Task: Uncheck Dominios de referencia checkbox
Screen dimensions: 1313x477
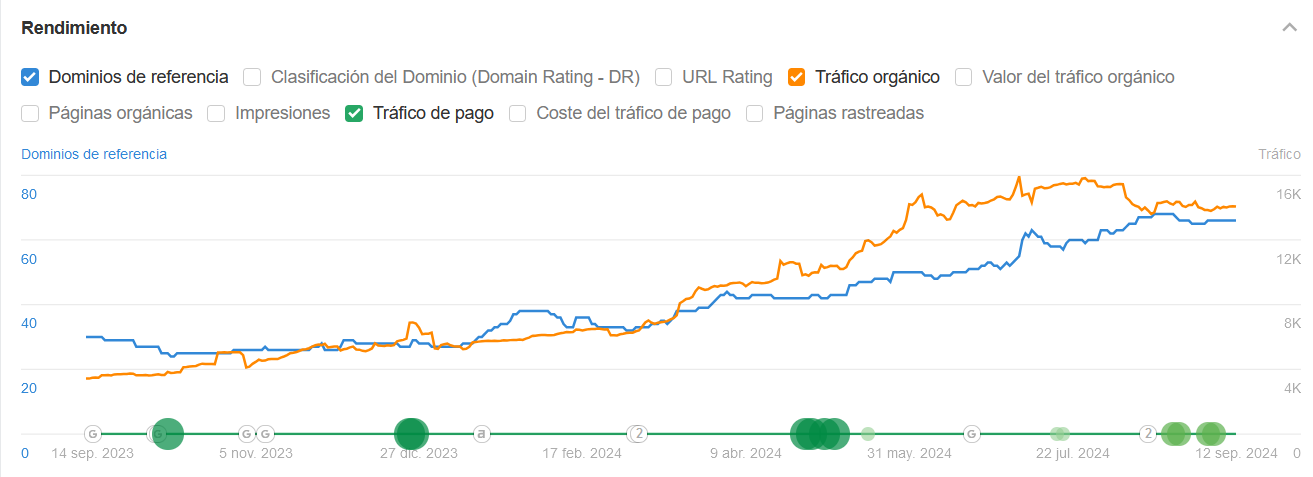Action: click(30, 77)
